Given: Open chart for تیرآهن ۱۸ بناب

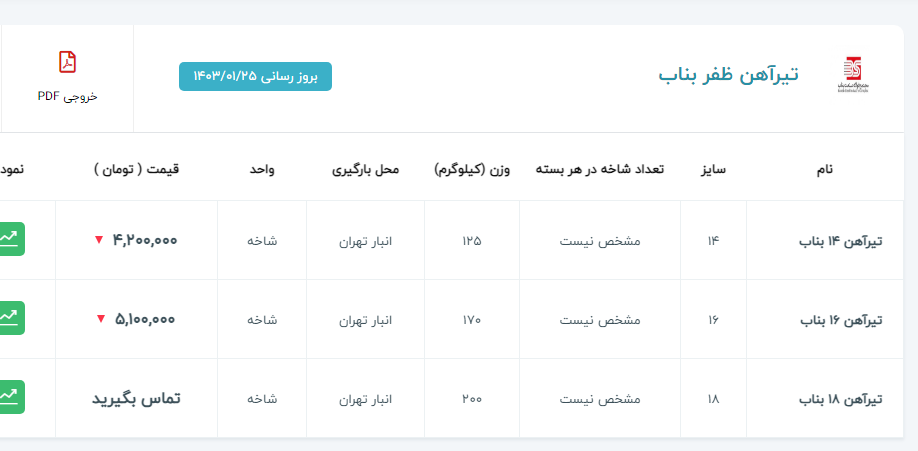Looking at the screenshot, I should 9,397.
